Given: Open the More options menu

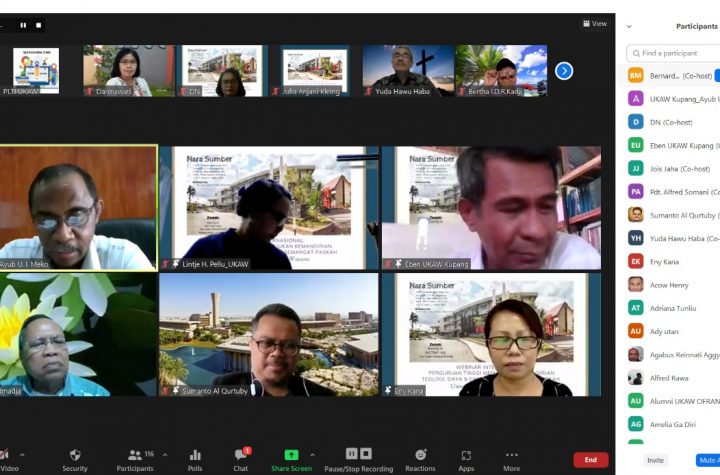Looking at the screenshot, I should click(512, 455).
